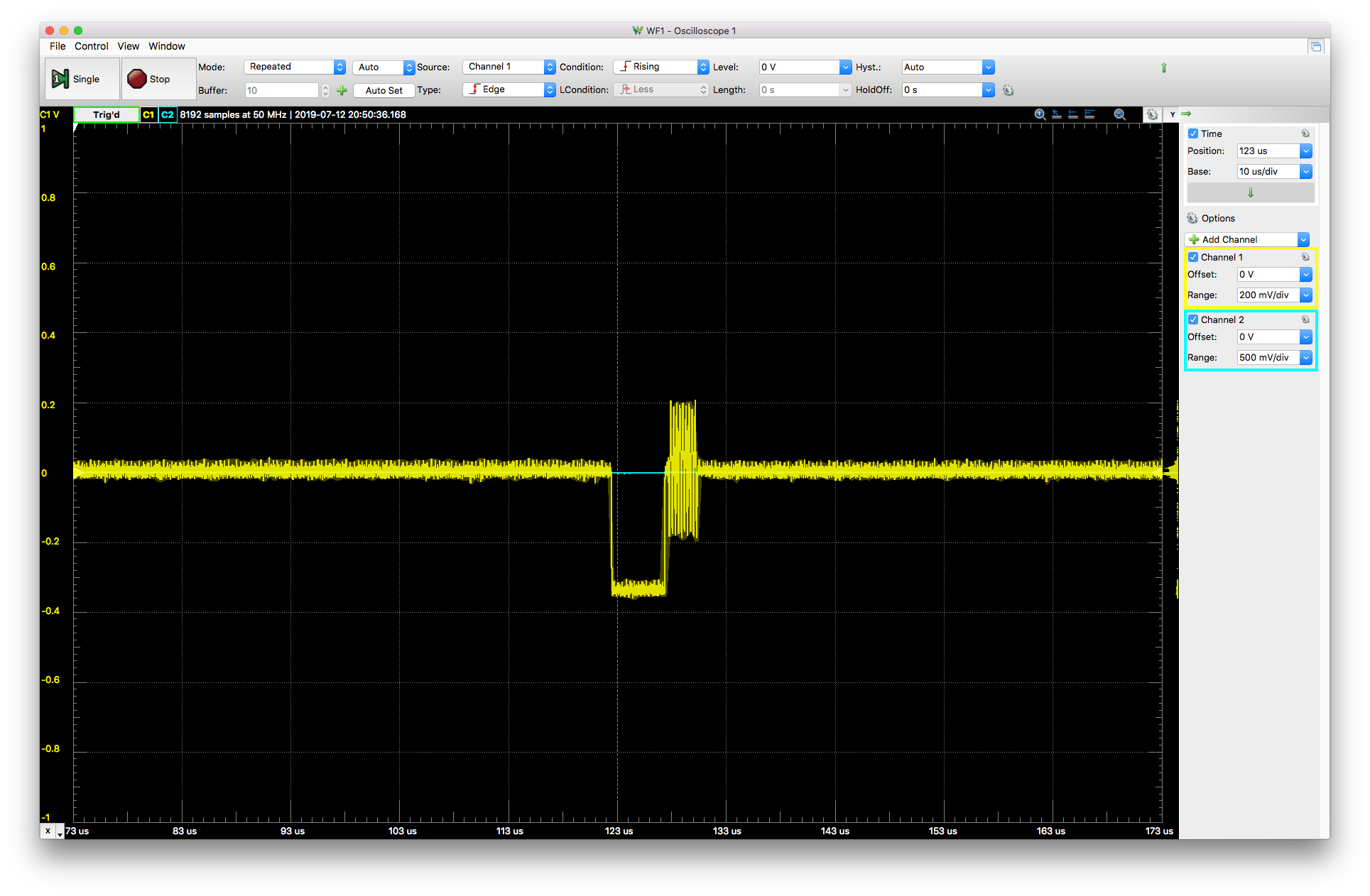The image size is (1370, 896).
Task: Click green down arrow under Time Base
Action: point(1250,192)
